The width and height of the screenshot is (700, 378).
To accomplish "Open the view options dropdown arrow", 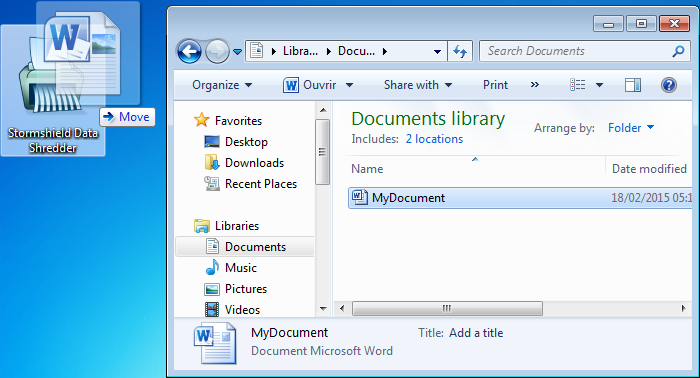I will (600, 85).
